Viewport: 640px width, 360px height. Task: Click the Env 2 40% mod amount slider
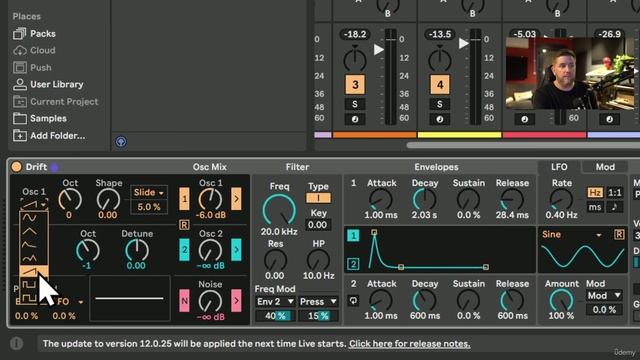(x=275, y=316)
